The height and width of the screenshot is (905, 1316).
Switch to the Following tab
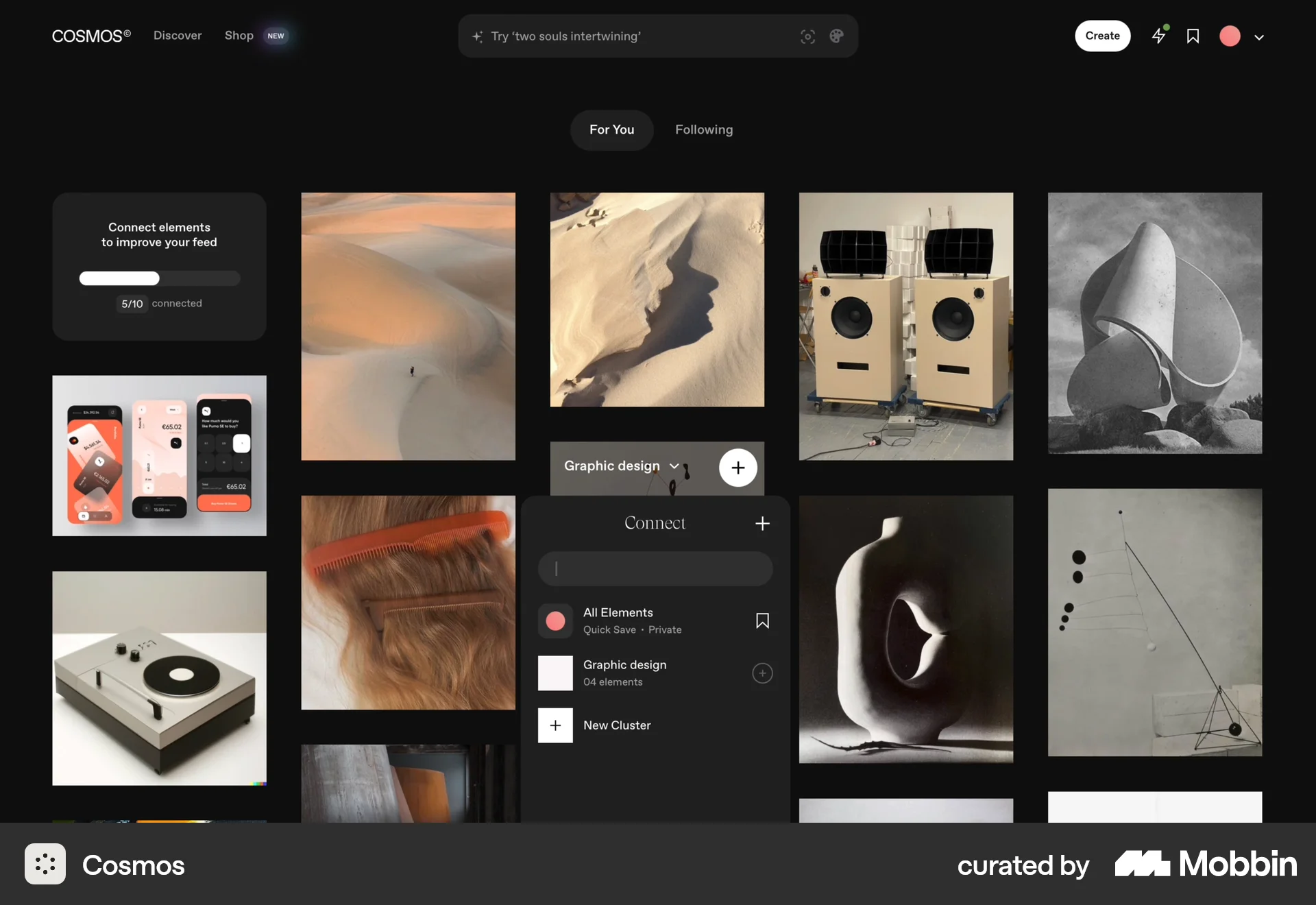[x=704, y=130]
